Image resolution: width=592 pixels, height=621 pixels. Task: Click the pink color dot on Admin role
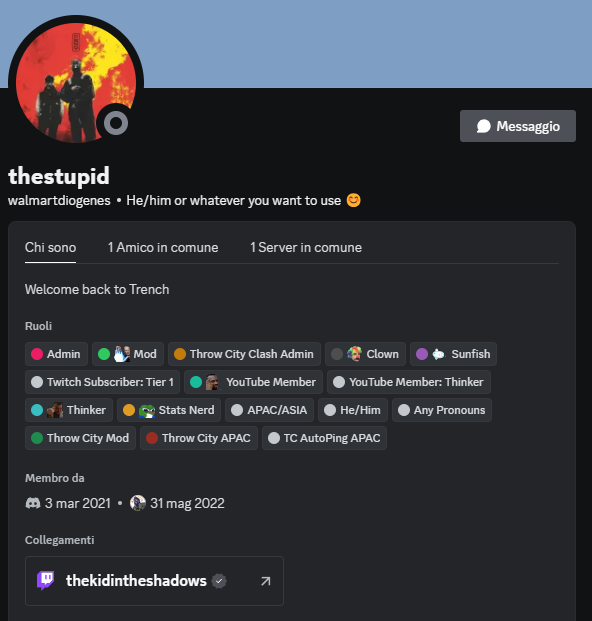coord(37,354)
